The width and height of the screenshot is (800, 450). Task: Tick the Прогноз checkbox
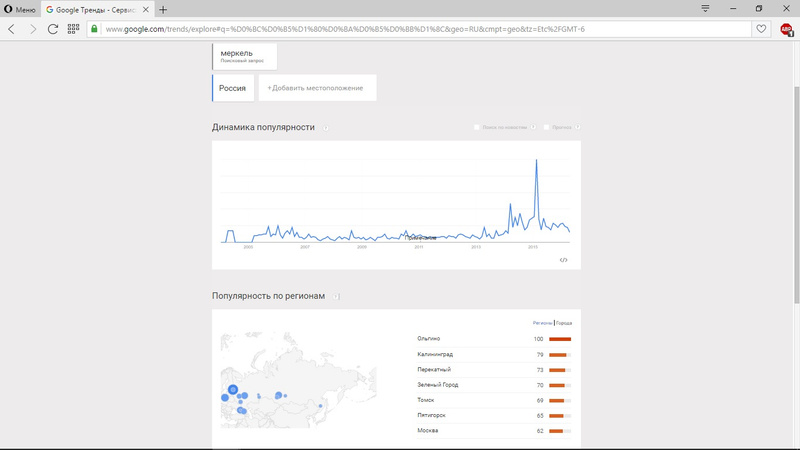click(x=546, y=127)
